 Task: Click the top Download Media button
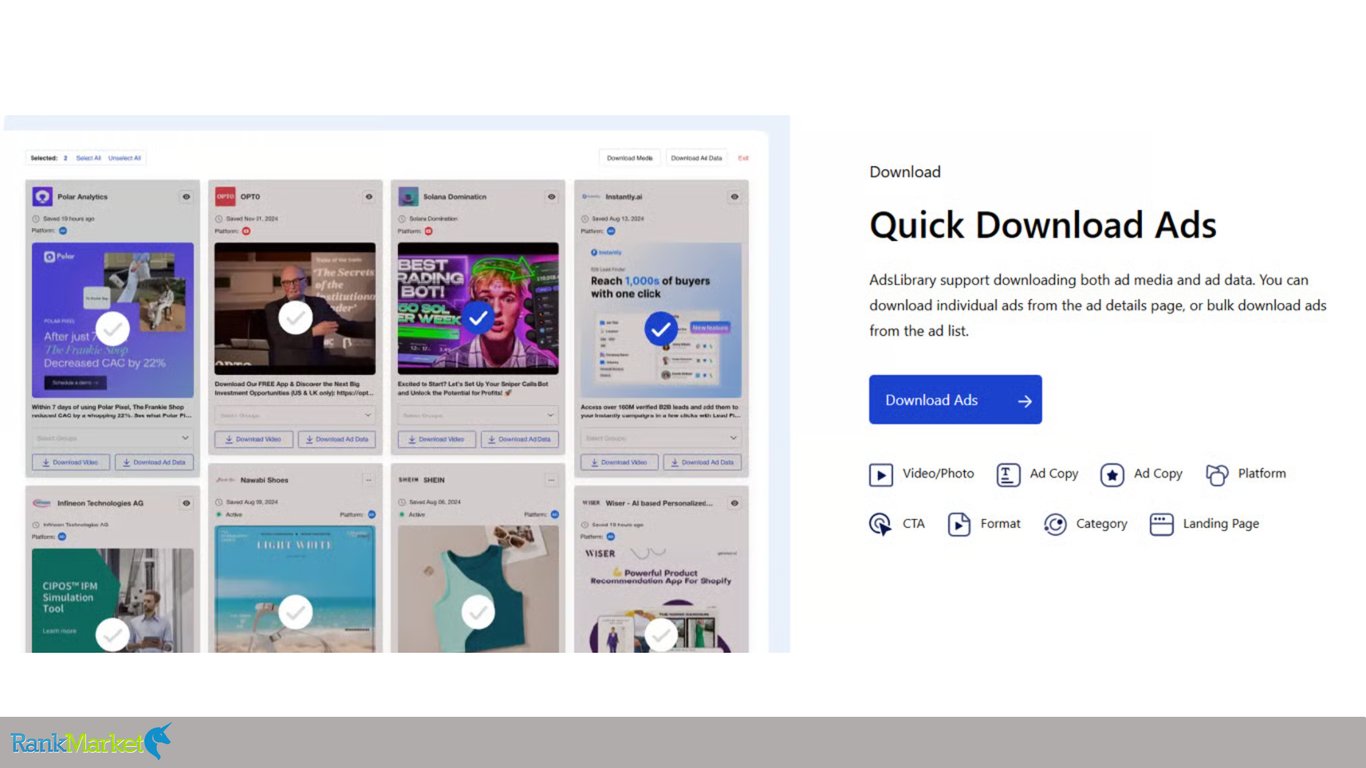click(630, 158)
